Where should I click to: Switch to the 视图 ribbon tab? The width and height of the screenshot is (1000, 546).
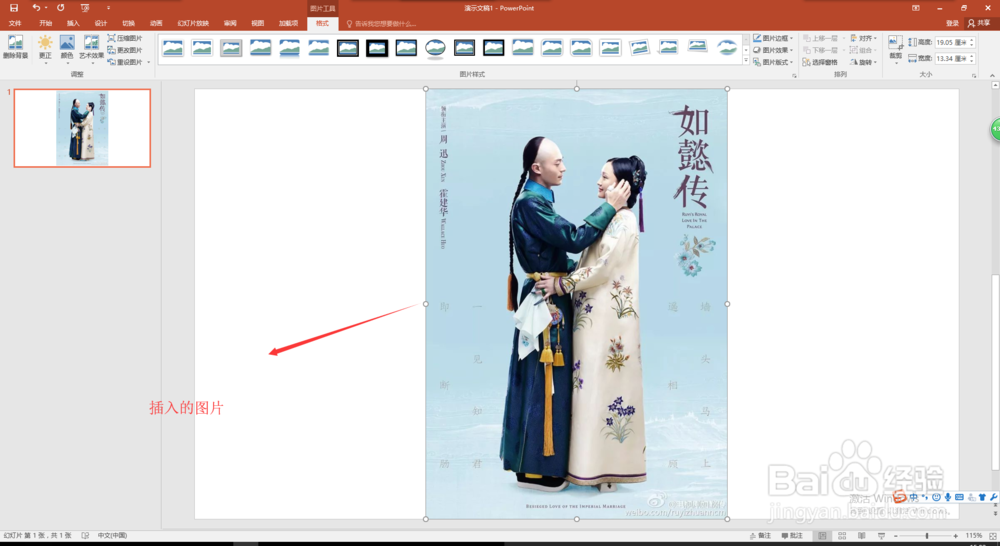(258, 23)
